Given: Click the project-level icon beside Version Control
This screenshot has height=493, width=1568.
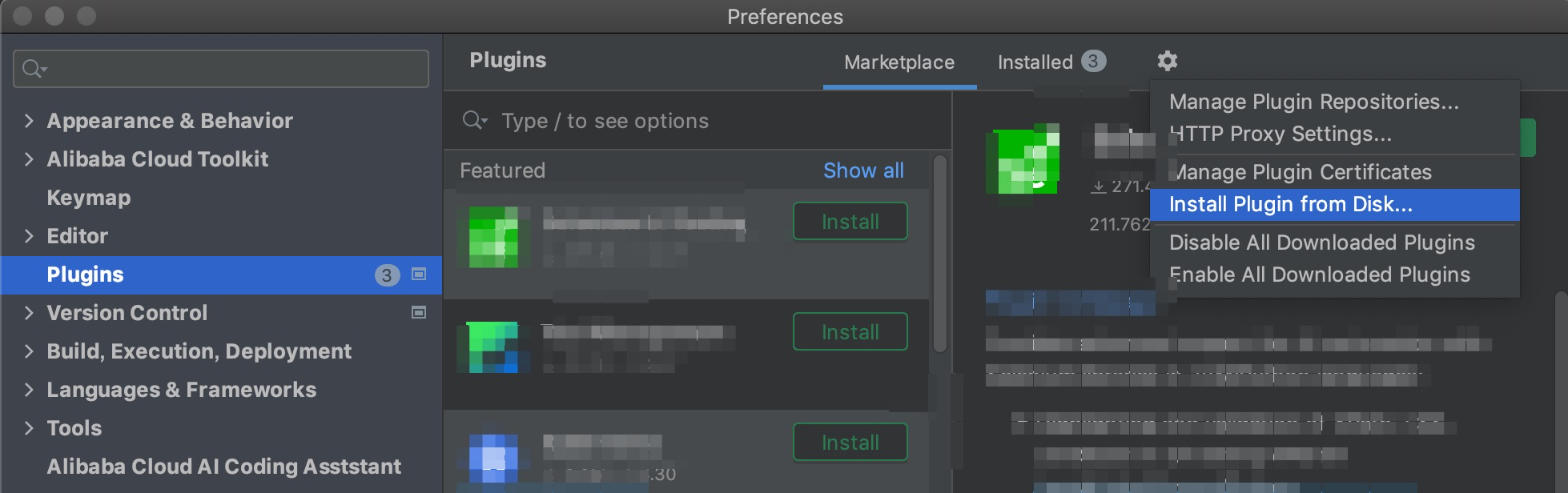Looking at the screenshot, I should click(x=418, y=313).
